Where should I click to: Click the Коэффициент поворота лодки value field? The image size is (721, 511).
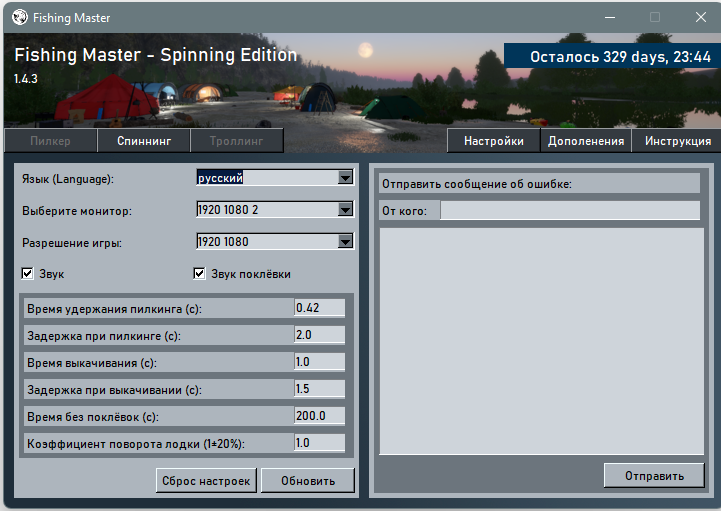pos(320,443)
